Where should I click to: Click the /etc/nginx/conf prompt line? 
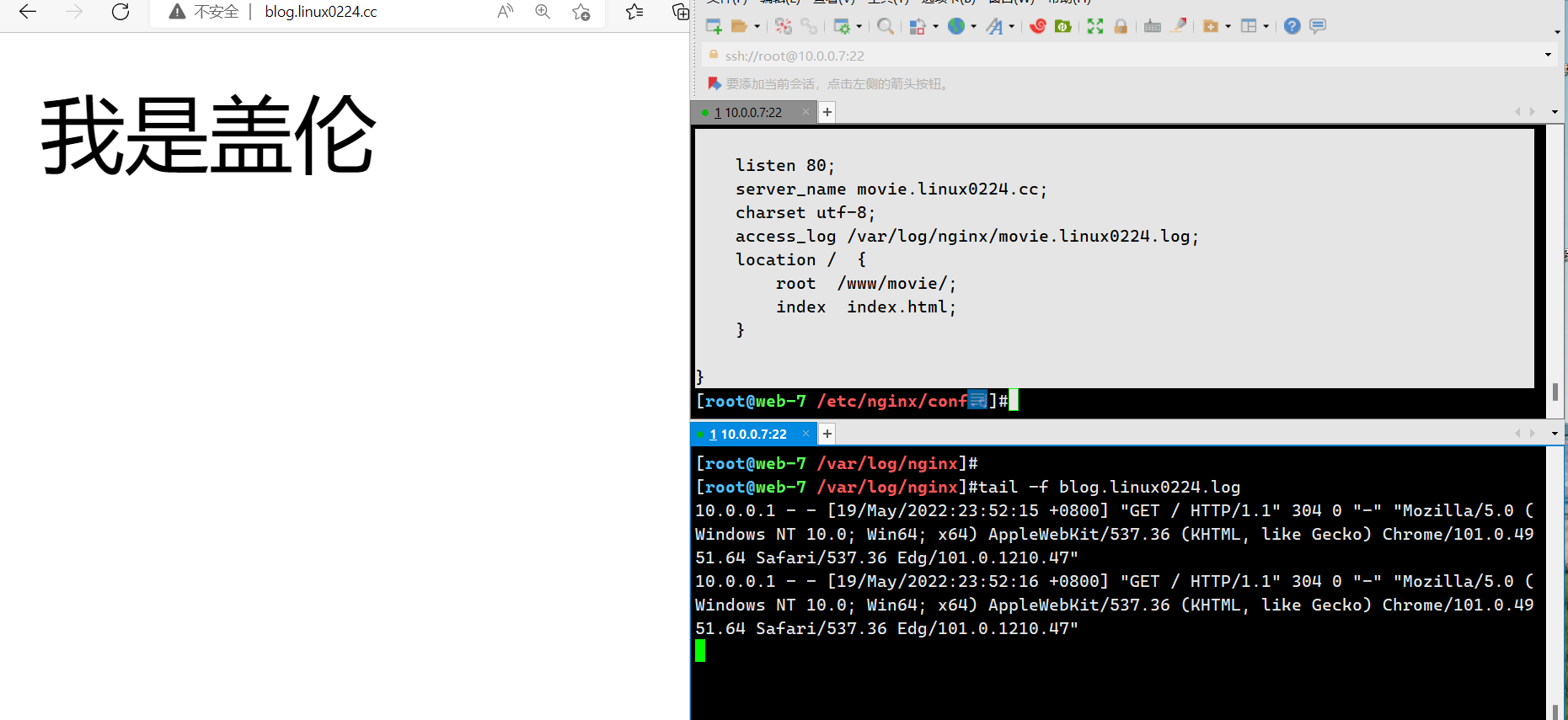[x=858, y=401]
